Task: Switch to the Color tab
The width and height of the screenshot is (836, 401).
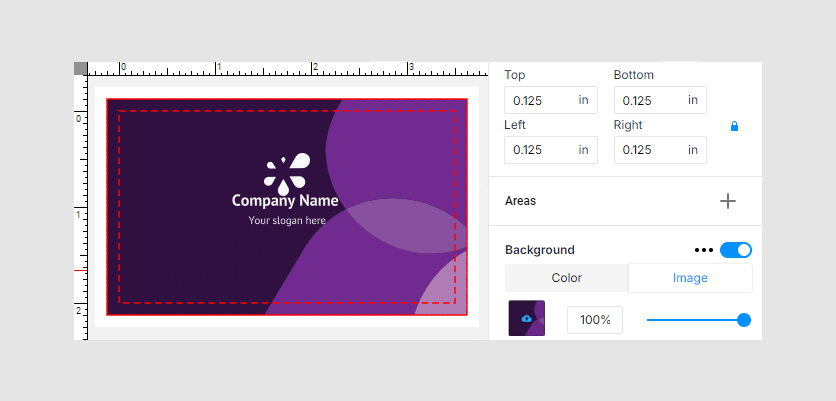Action: tap(566, 278)
